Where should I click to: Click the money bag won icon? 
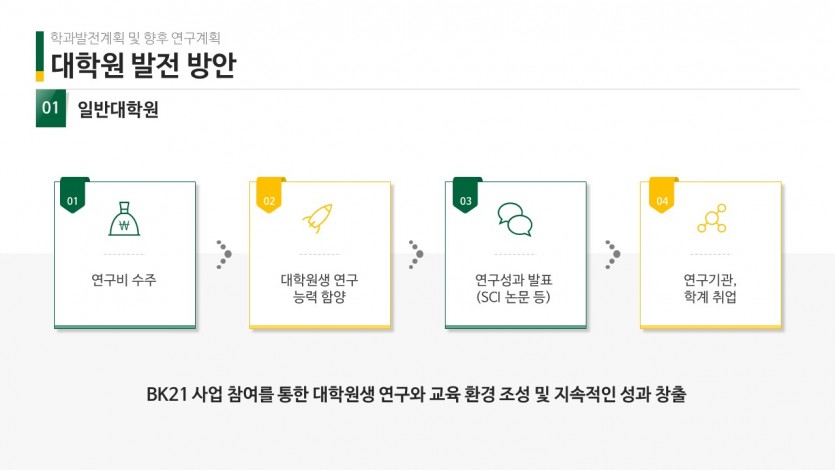pos(124,219)
